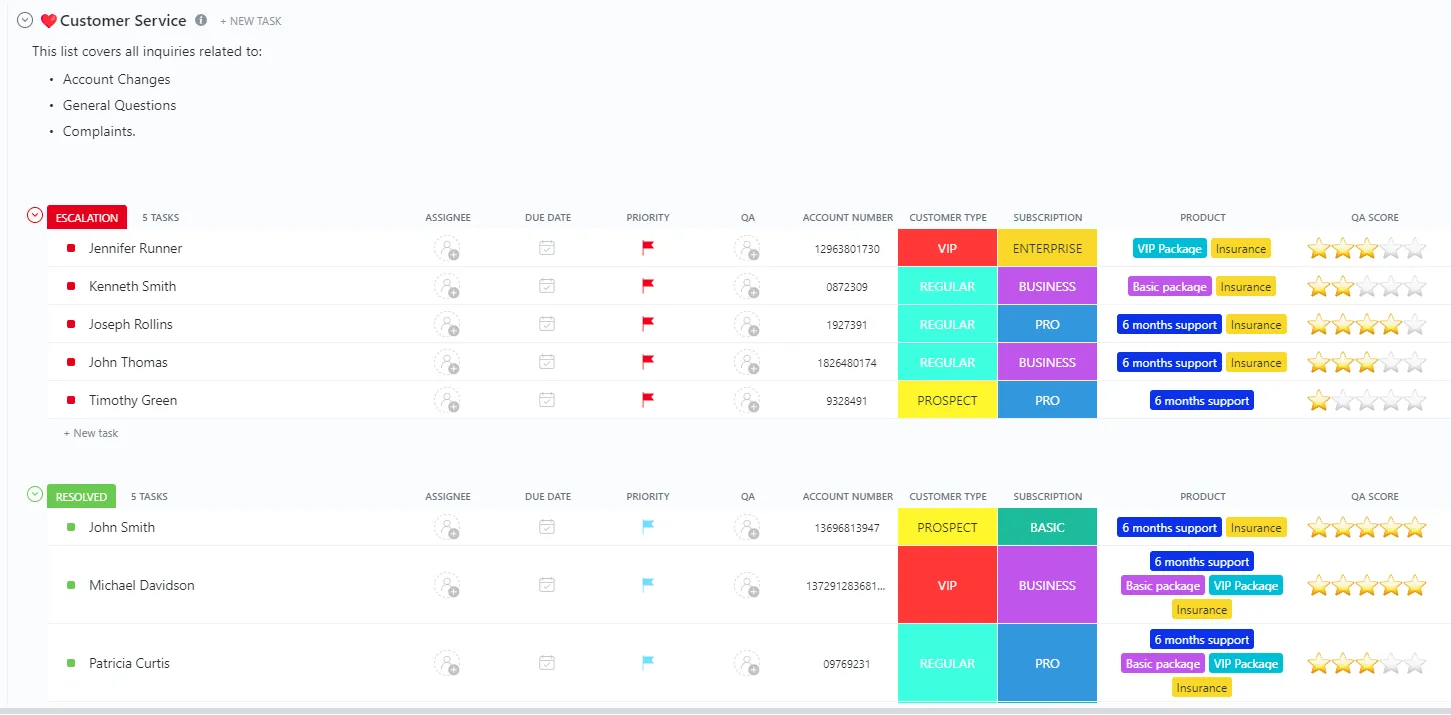Collapse the Customer Service list
The image size is (1451, 715).
(x=26, y=20)
